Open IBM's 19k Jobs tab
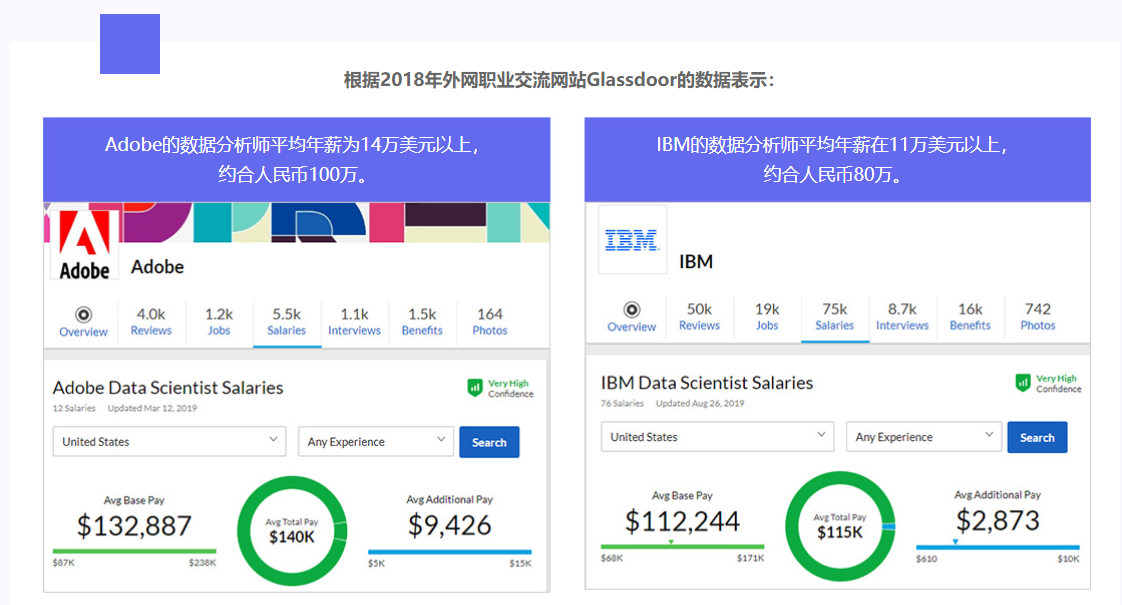Image resolution: width=1122 pixels, height=605 pixels. coord(767,316)
